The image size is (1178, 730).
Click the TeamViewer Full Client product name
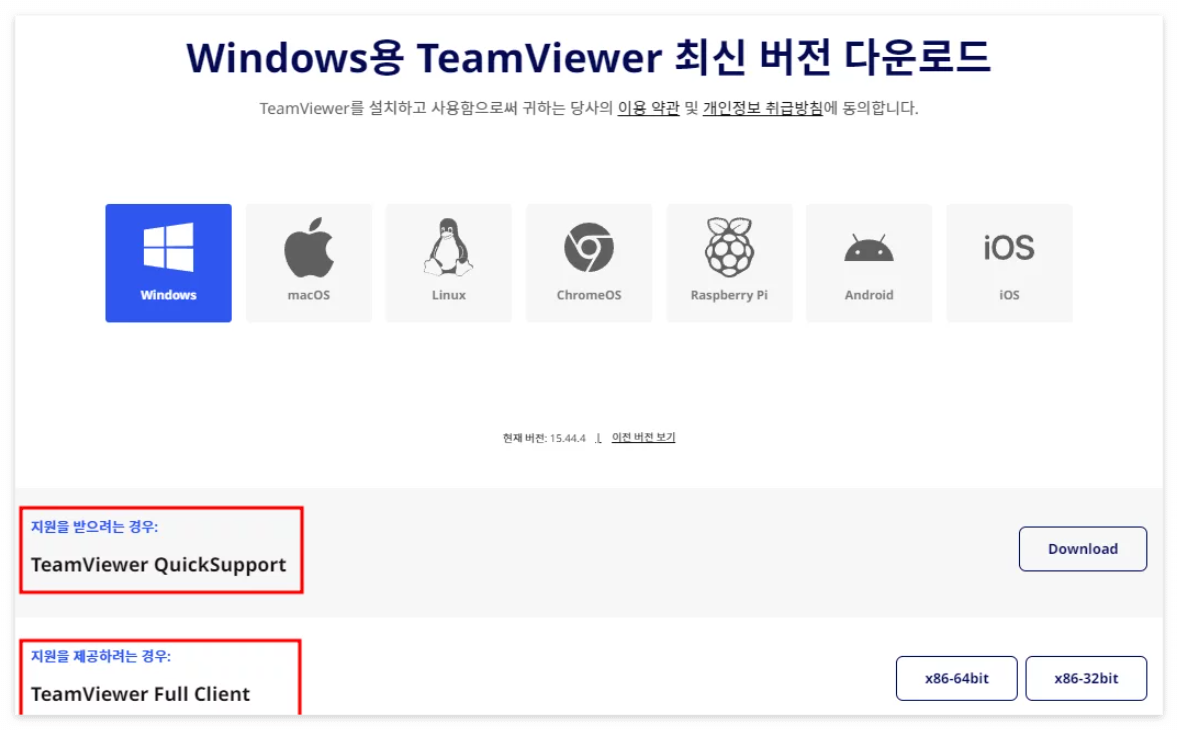point(141,694)
